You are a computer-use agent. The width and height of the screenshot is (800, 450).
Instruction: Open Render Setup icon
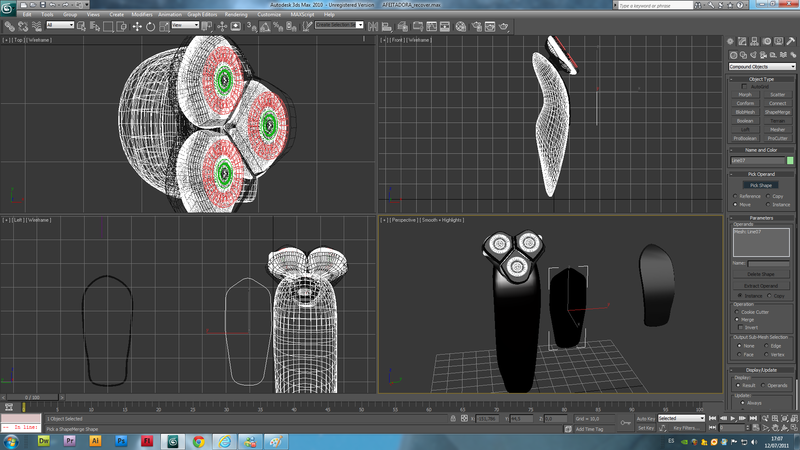tap(477, 27)
